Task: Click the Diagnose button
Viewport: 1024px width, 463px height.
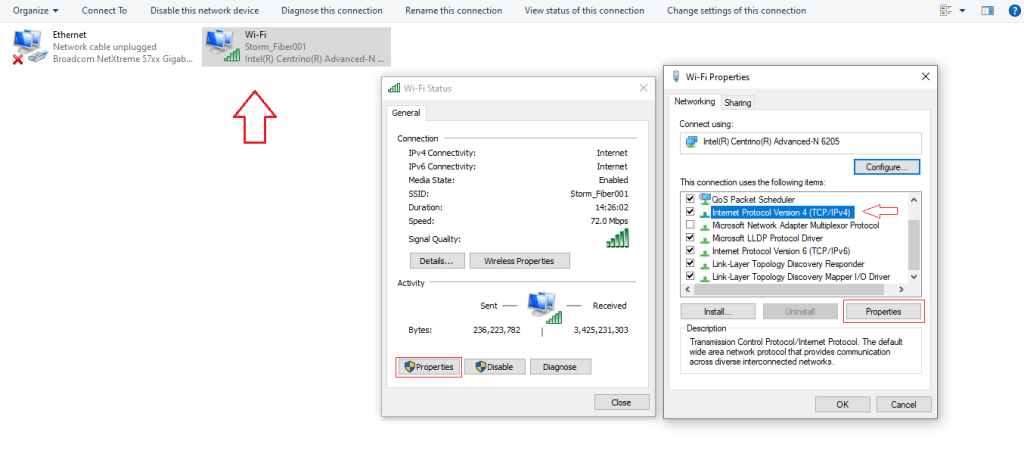Action: click(560, 367)
